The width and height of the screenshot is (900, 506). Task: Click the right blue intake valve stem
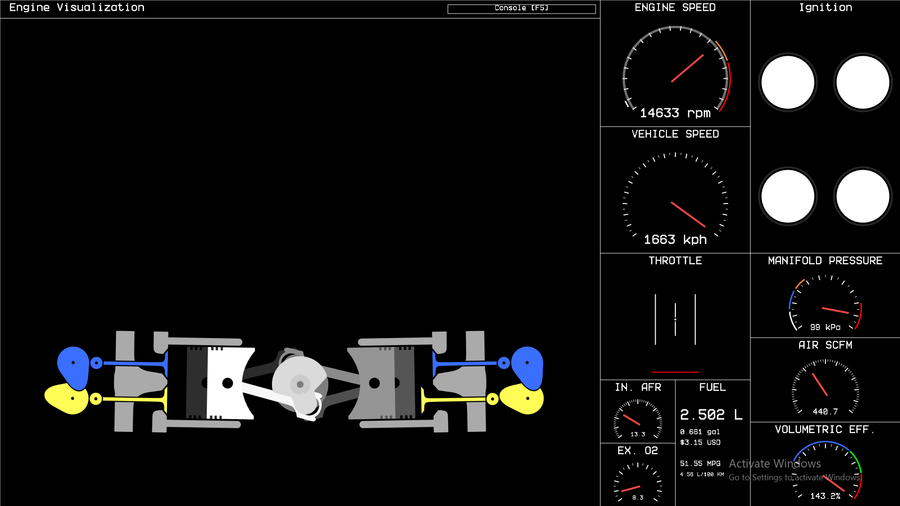pyautogui.click(x=465, y=363)
